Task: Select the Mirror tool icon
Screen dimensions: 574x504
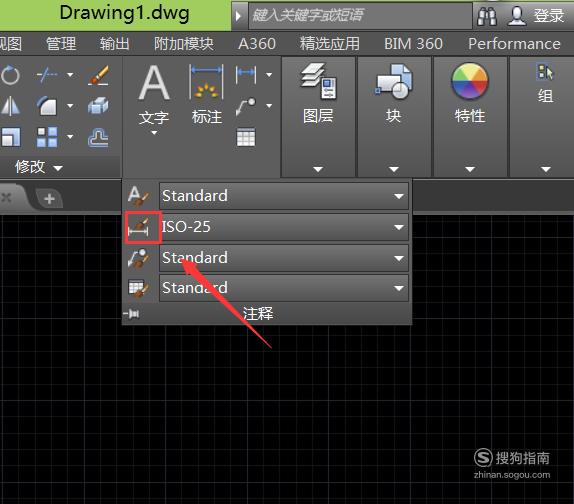Action: (x=11, y=106)
